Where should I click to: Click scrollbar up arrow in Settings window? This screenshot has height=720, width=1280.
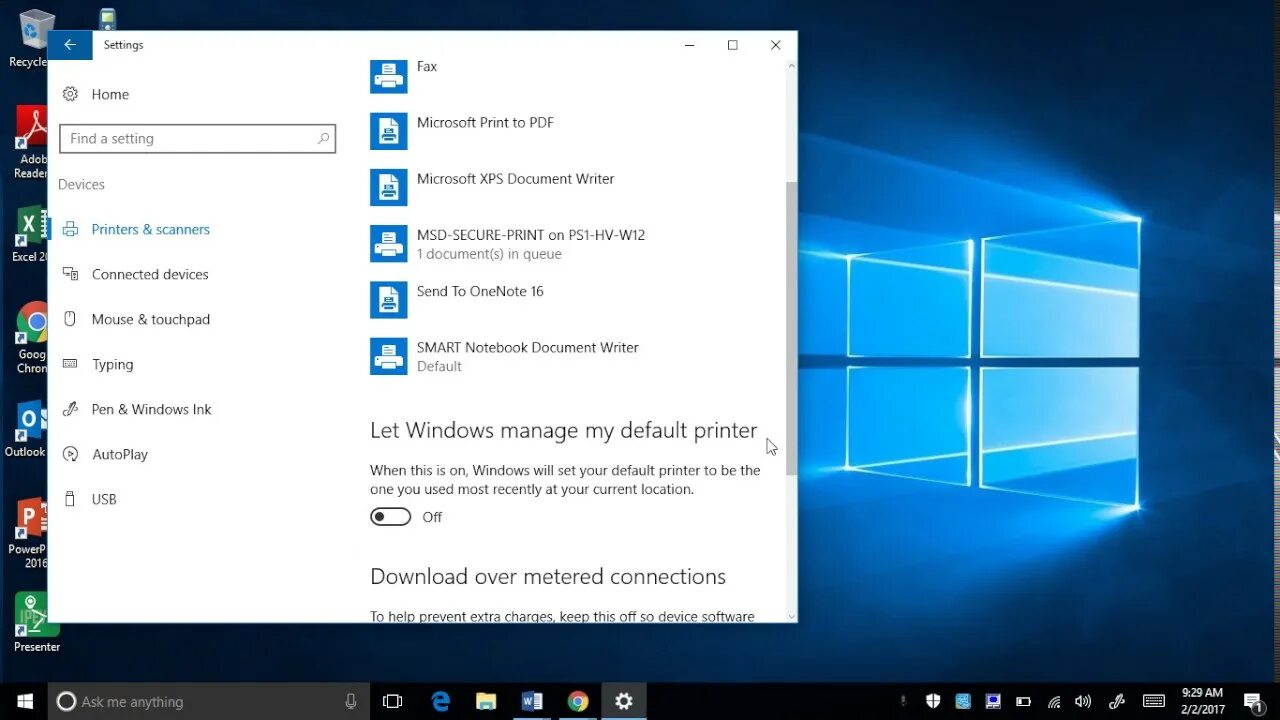point(792,66)
